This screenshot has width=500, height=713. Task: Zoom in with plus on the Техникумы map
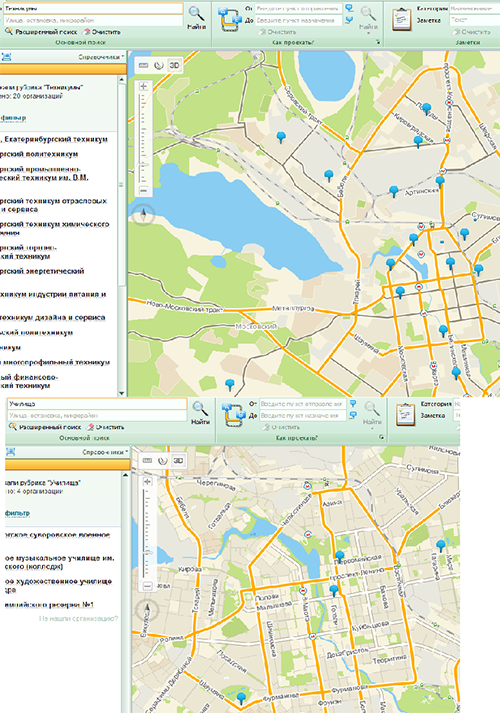[x=144, y=86]
